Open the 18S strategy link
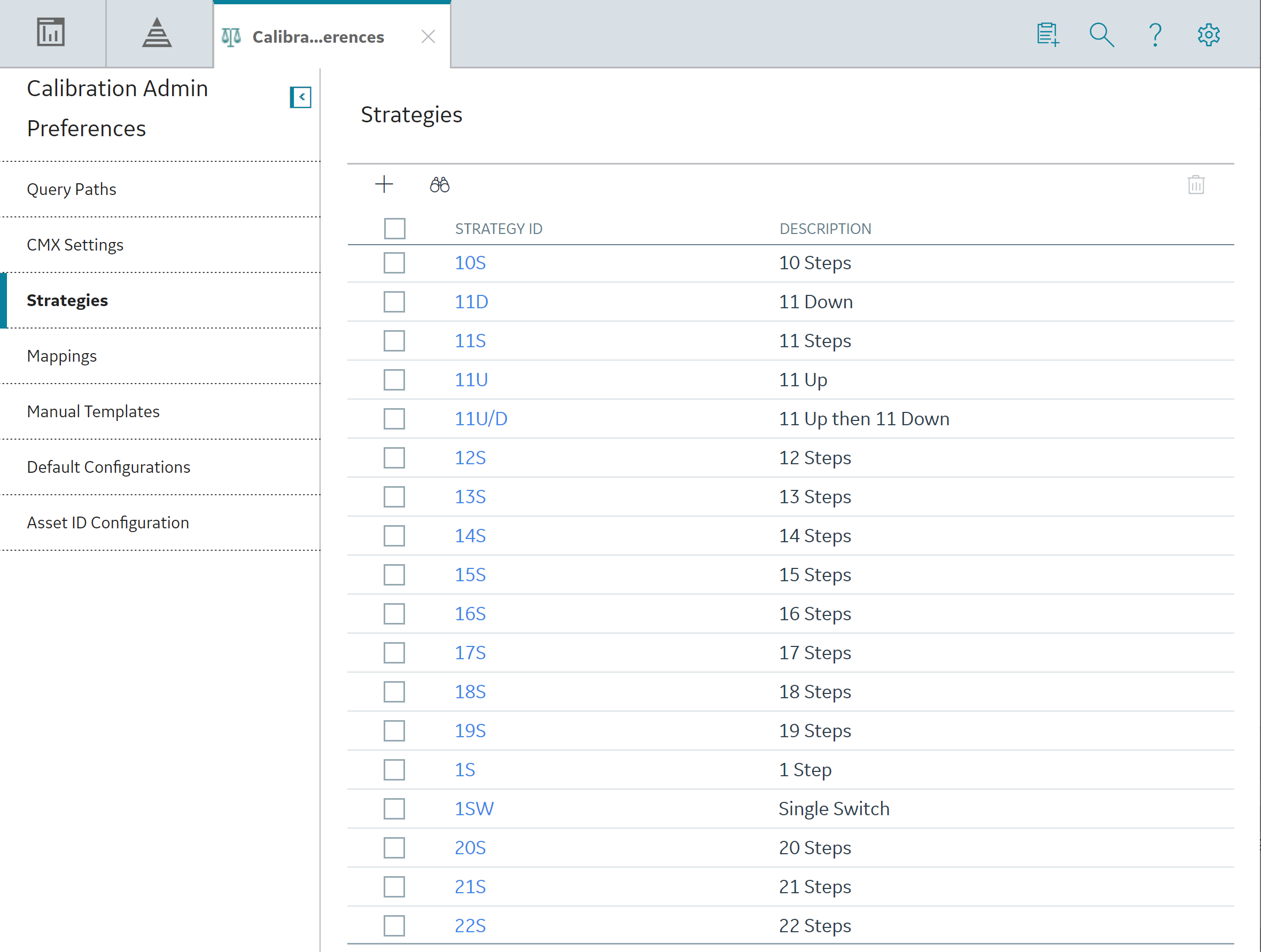The height and width of the screenshot is (952, 1261). (x=470, y=691)
